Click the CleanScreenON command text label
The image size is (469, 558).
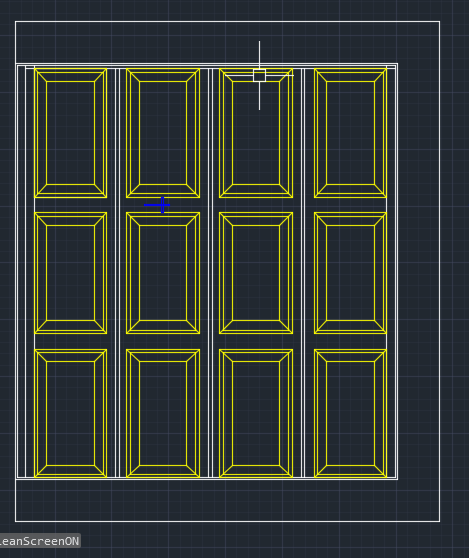39,541
